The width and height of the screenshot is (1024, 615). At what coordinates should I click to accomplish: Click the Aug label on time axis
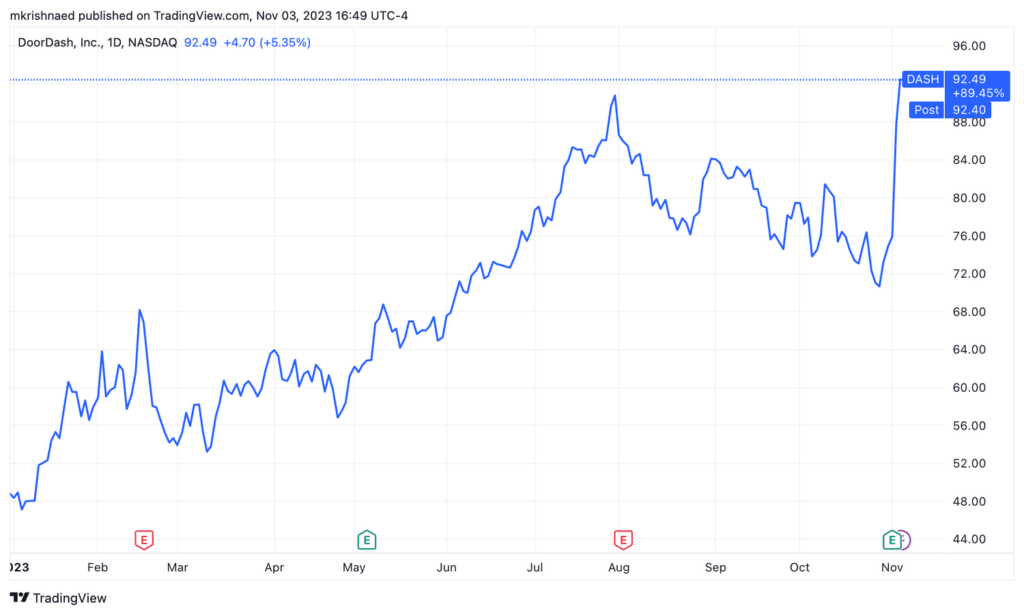[618, 567]
